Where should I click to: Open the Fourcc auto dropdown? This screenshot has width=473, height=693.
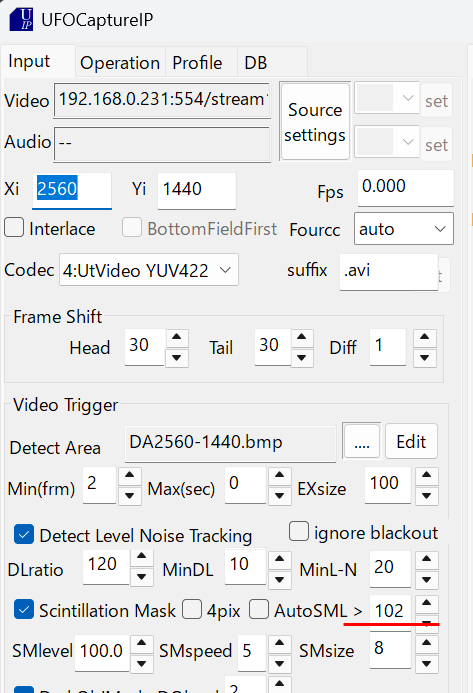tap(404, 229)
